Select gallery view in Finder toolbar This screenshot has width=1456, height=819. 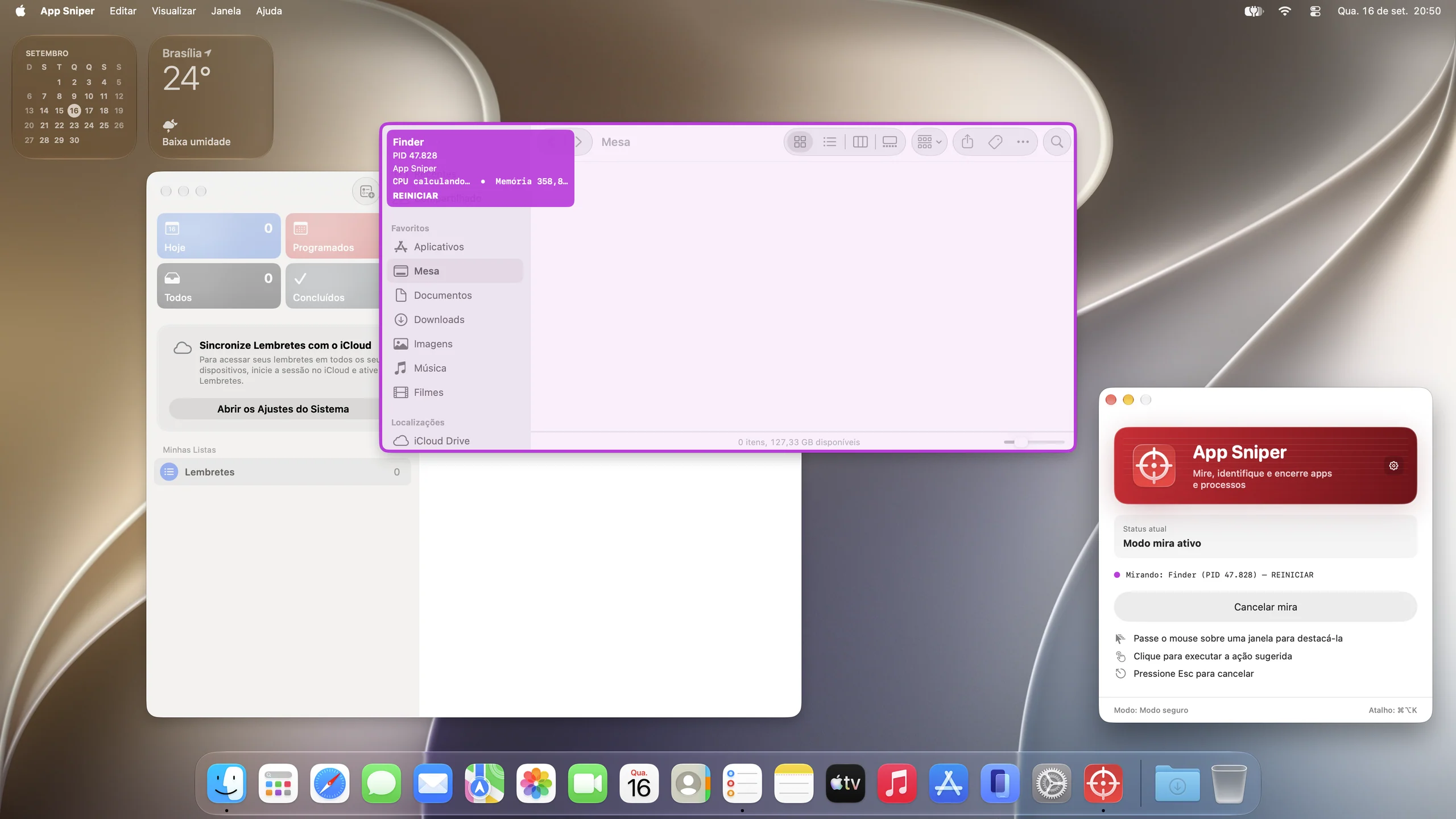[890, 142]
